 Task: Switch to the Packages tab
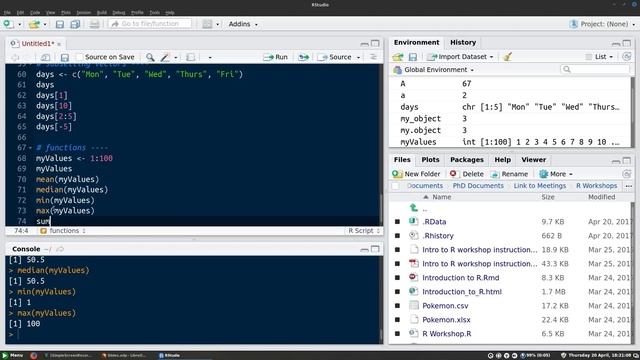click(x=467, y=160)
